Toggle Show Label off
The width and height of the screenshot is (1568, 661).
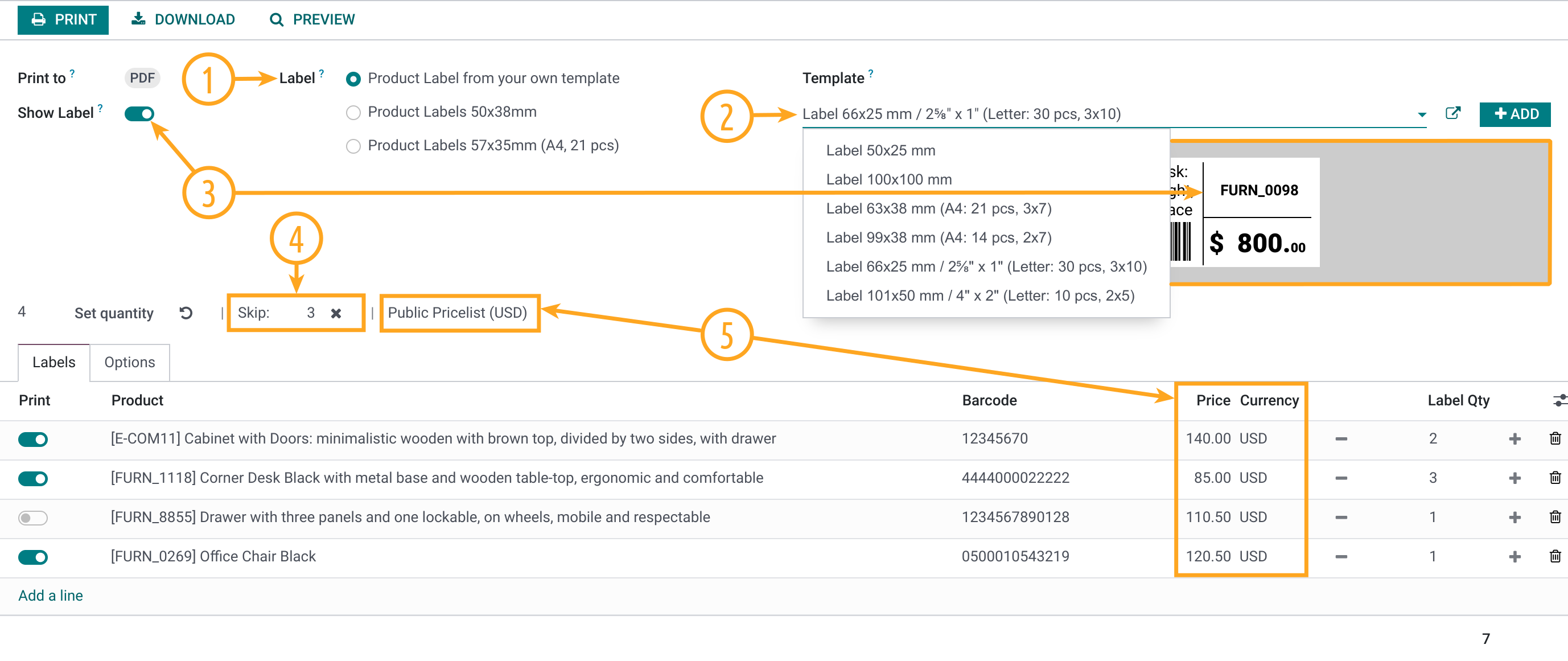pos(139,113)
